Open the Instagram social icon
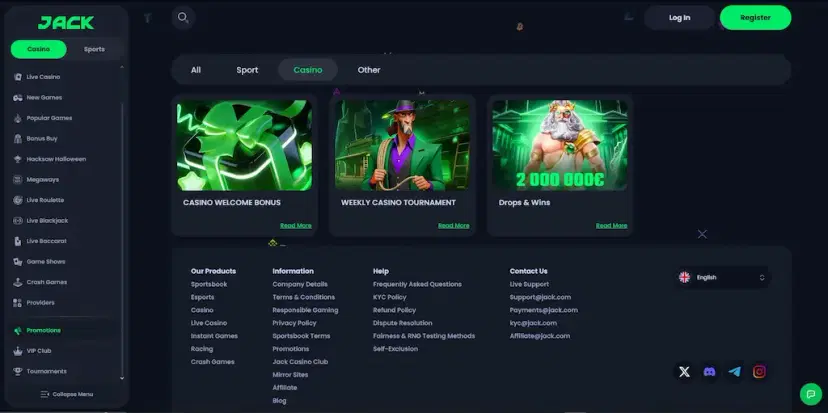This screenshot has width=828, height=413. point(759,372)
